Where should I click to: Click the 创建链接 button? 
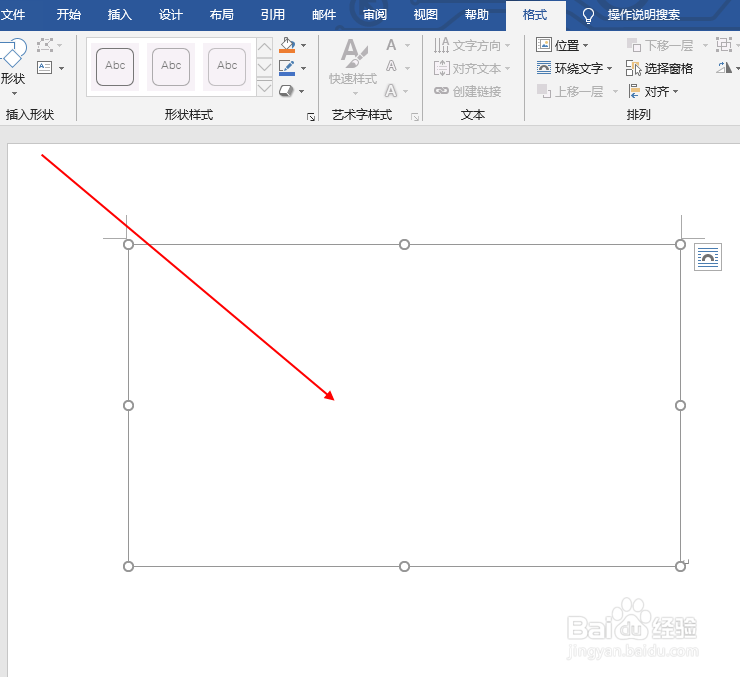467,91
